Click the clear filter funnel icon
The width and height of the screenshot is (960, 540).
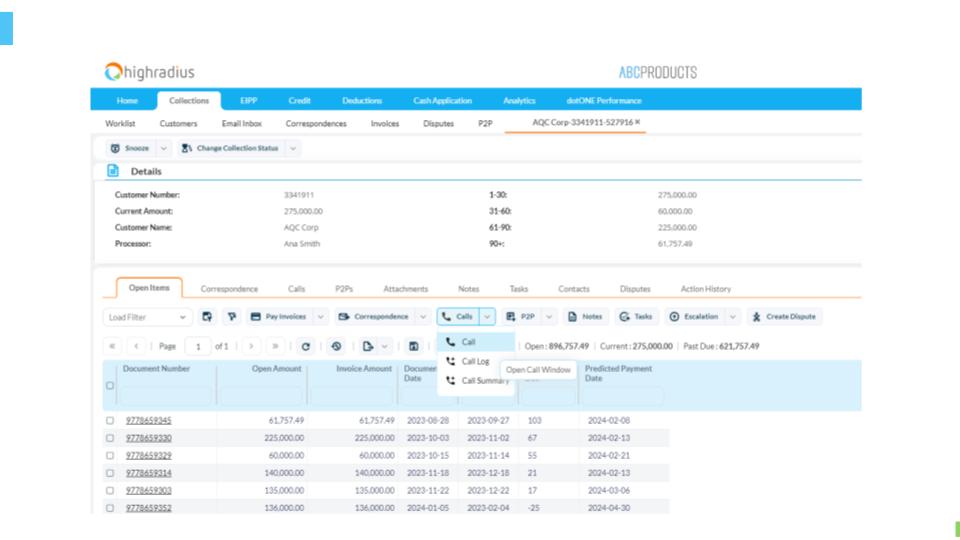point(231,317)
